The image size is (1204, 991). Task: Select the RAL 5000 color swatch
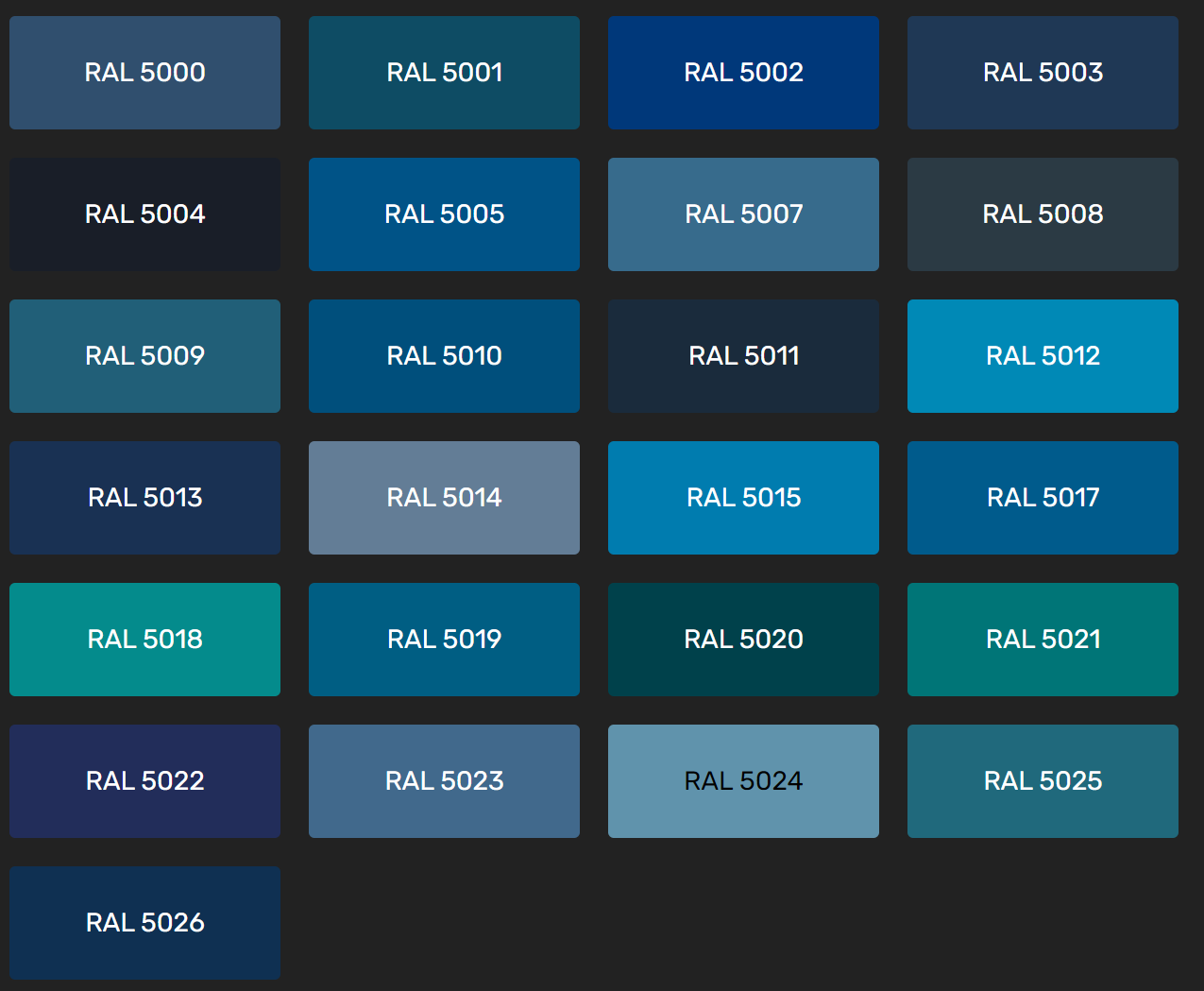point(144,73)
